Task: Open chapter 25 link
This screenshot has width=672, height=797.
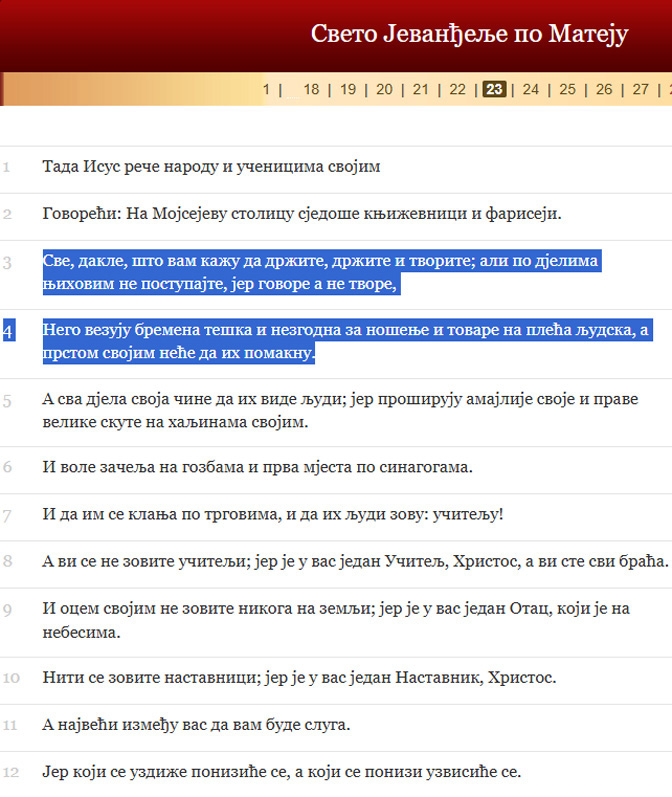Action: [567, 89]
